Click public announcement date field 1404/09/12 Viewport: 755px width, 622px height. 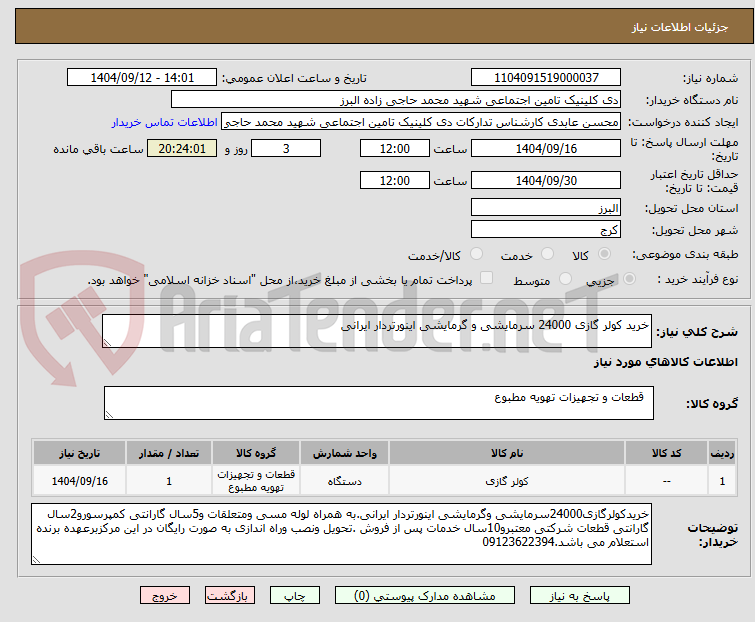coord(142,78)
